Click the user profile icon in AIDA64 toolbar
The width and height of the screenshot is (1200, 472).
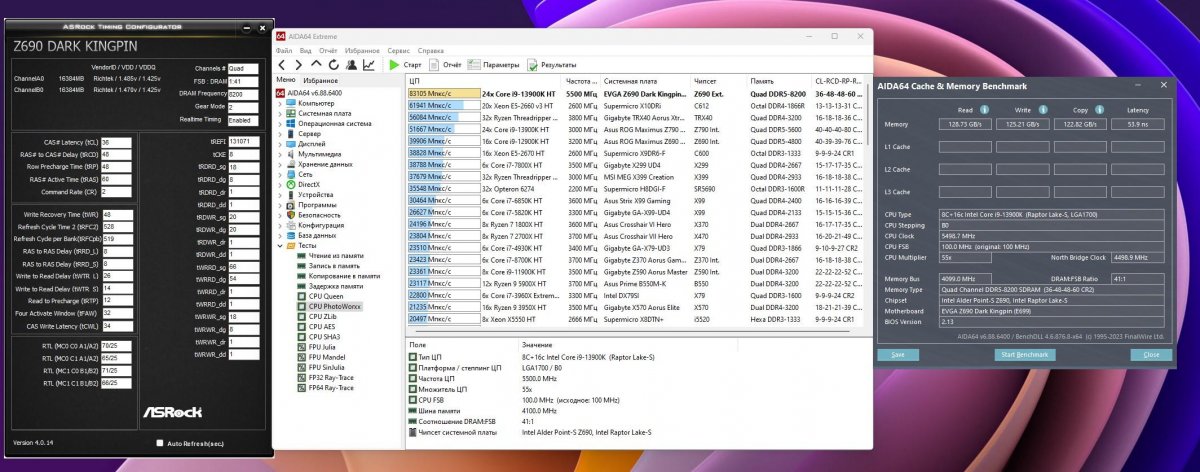coord(351,65)
